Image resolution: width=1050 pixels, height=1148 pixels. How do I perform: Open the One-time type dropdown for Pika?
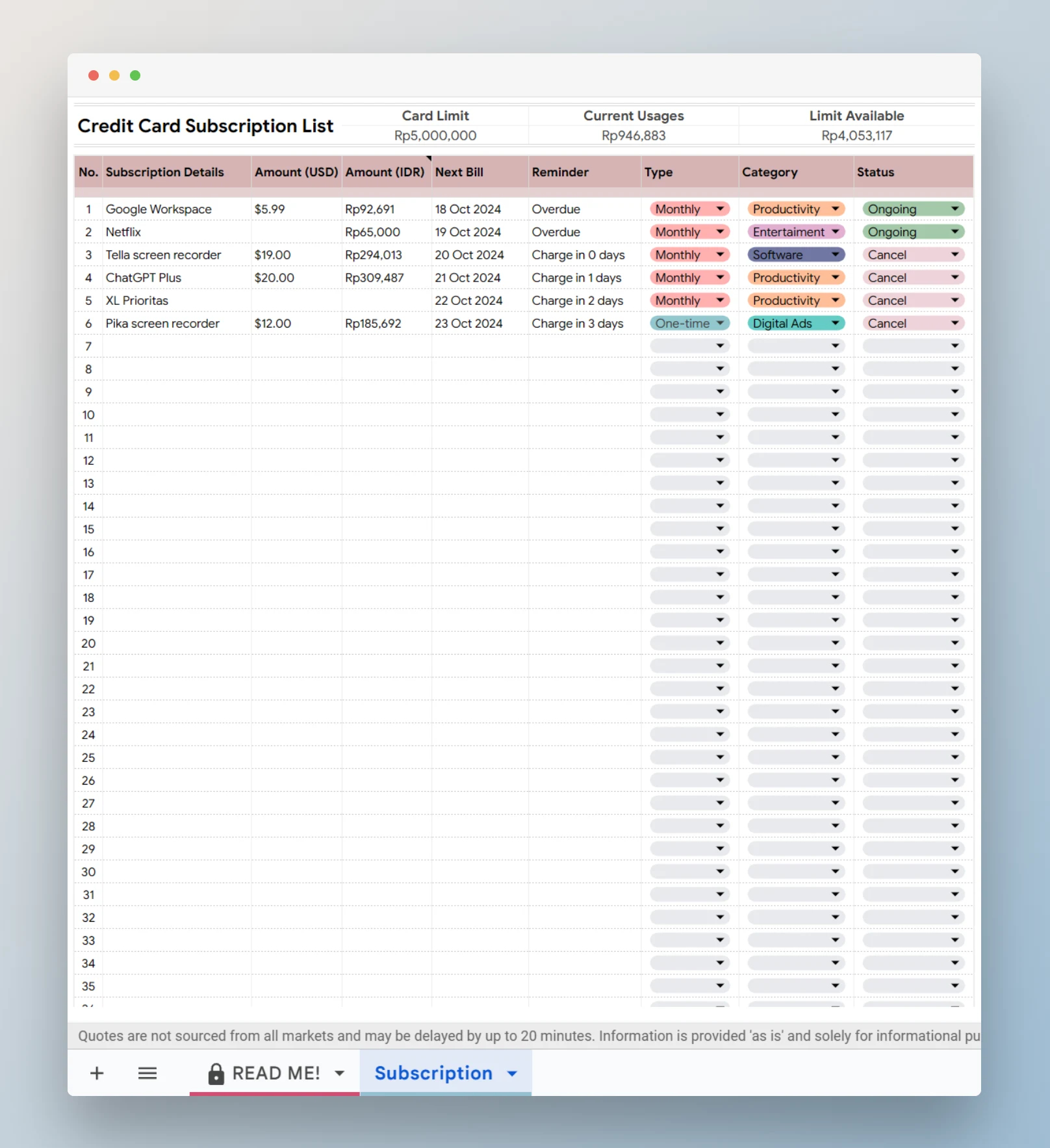(689, 323)
